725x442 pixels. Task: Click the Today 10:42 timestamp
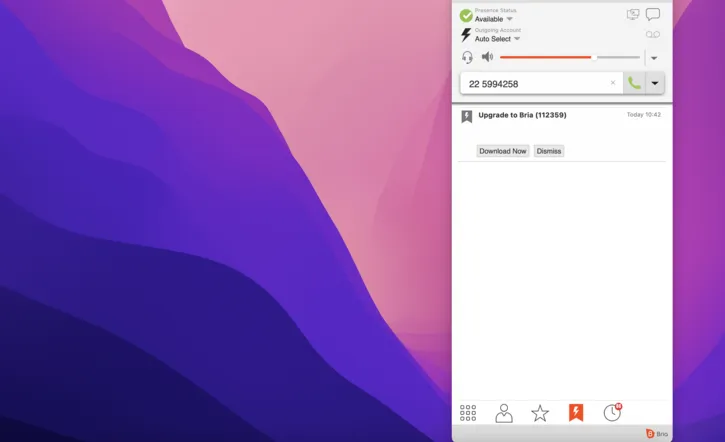[644, 115]
